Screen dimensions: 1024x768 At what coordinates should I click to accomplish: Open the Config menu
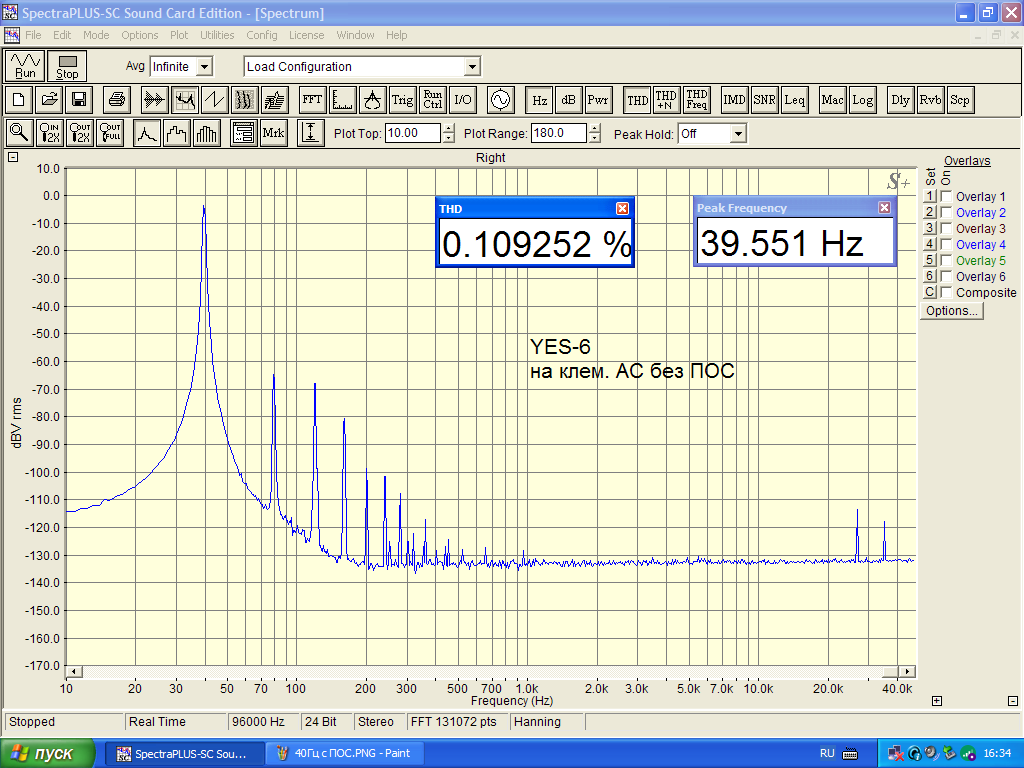click(262, 35)
